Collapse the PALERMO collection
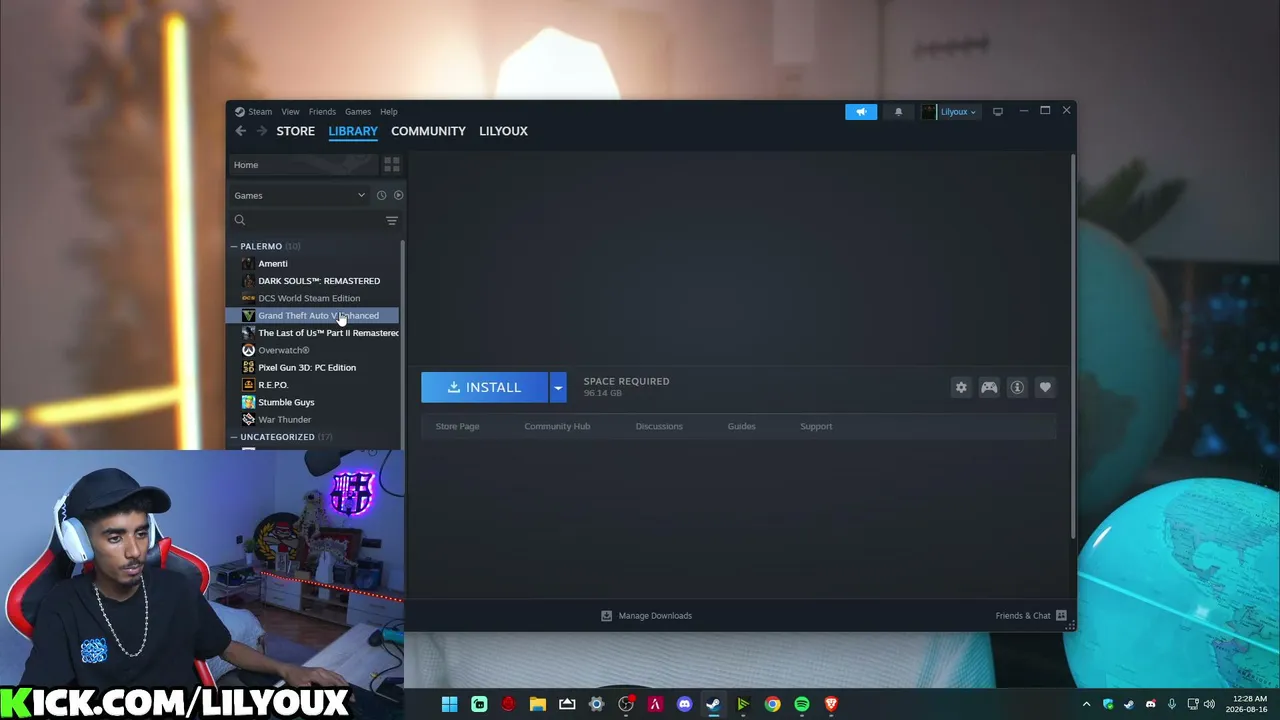Viewport: 1280px width, 720px height. click(234, 246)
